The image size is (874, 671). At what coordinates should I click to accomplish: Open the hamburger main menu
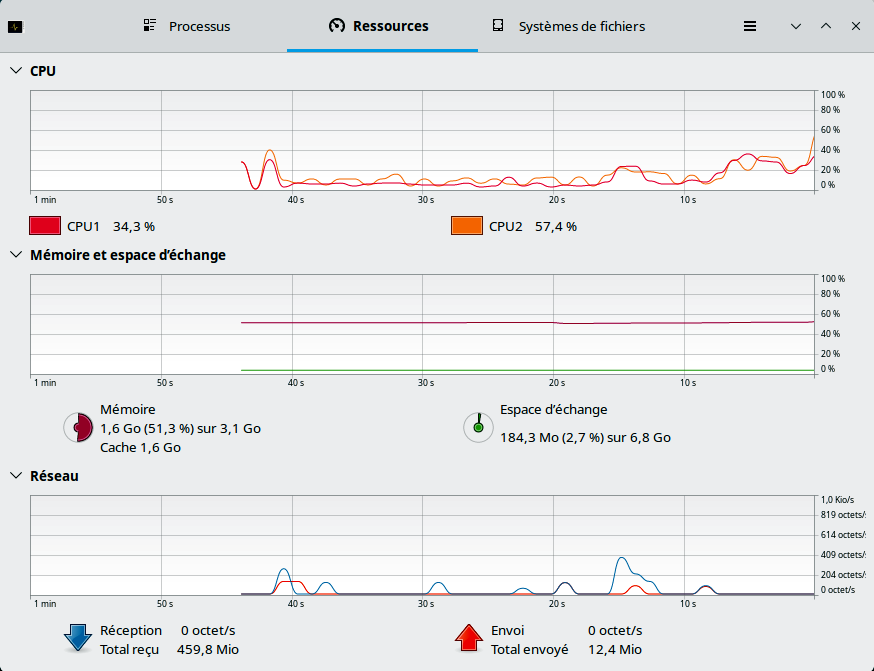(750, 26)
